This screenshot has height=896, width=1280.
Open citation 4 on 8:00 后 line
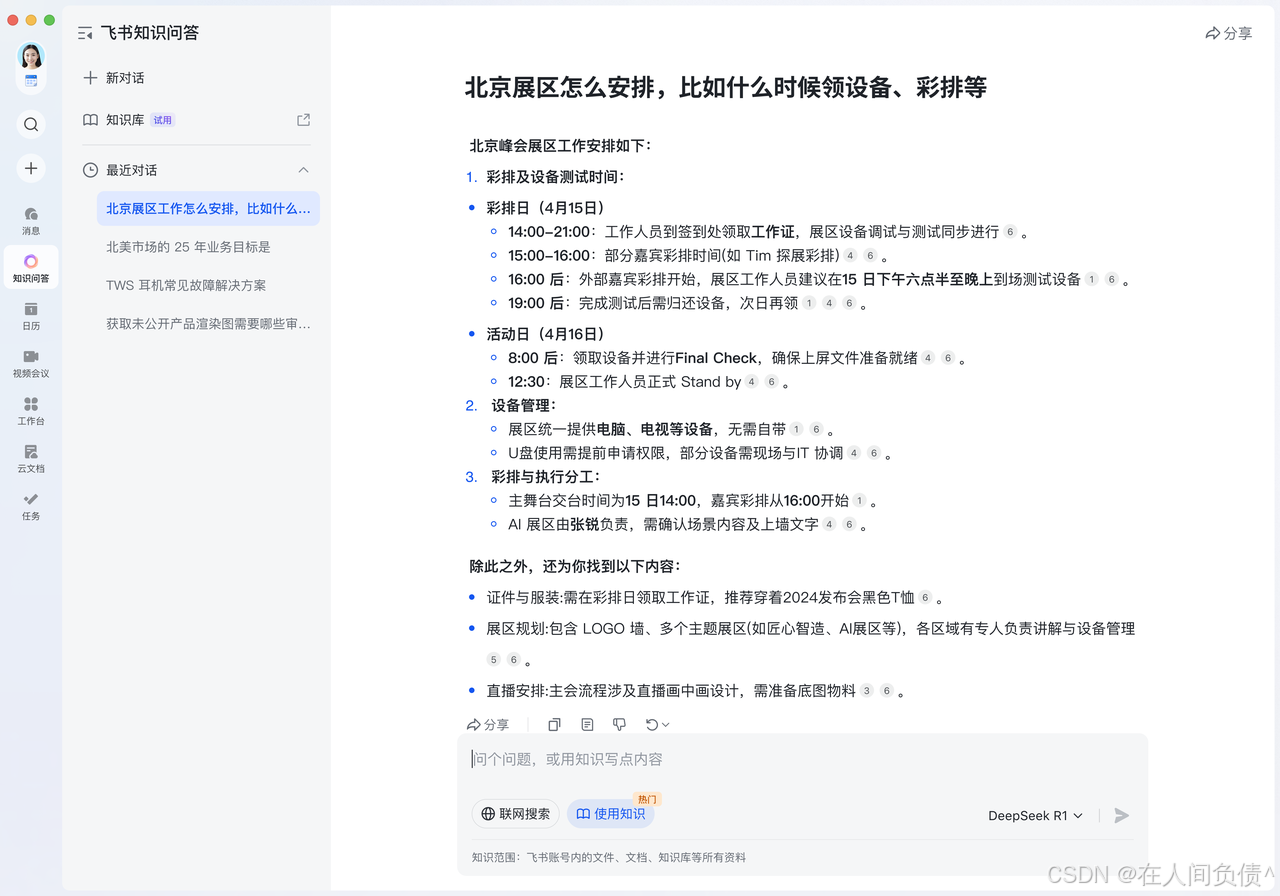[x=928, y=358]
